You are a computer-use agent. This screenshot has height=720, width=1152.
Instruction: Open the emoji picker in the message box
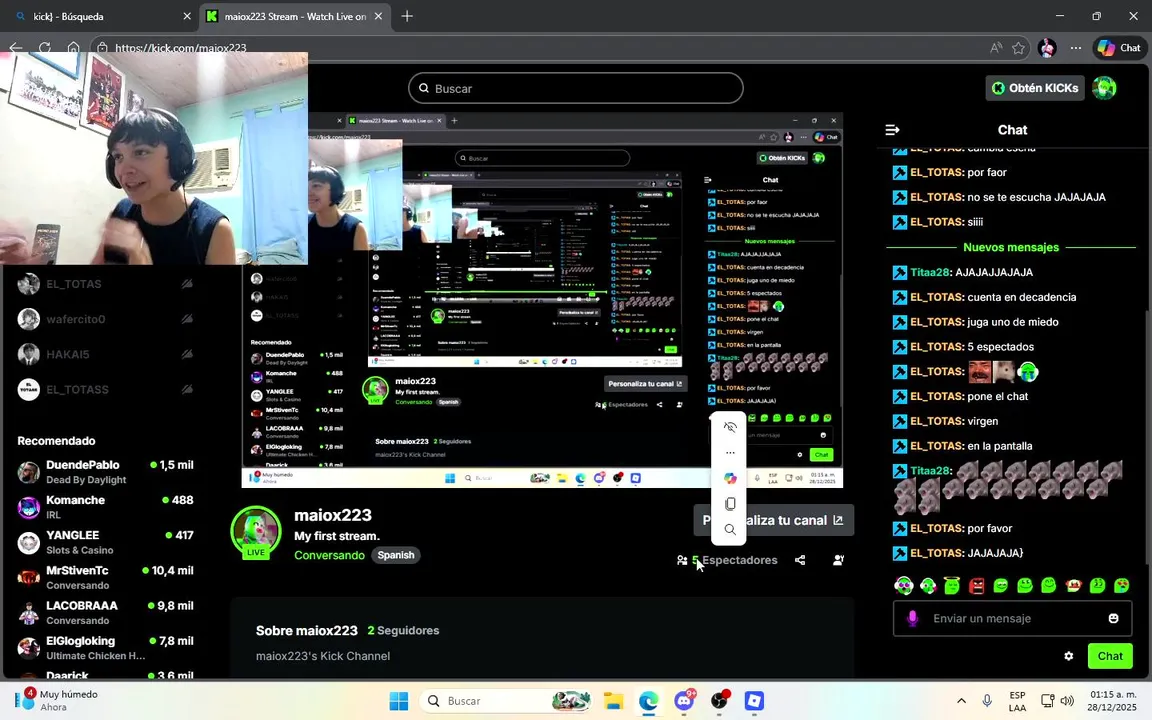pos(1113,619)
